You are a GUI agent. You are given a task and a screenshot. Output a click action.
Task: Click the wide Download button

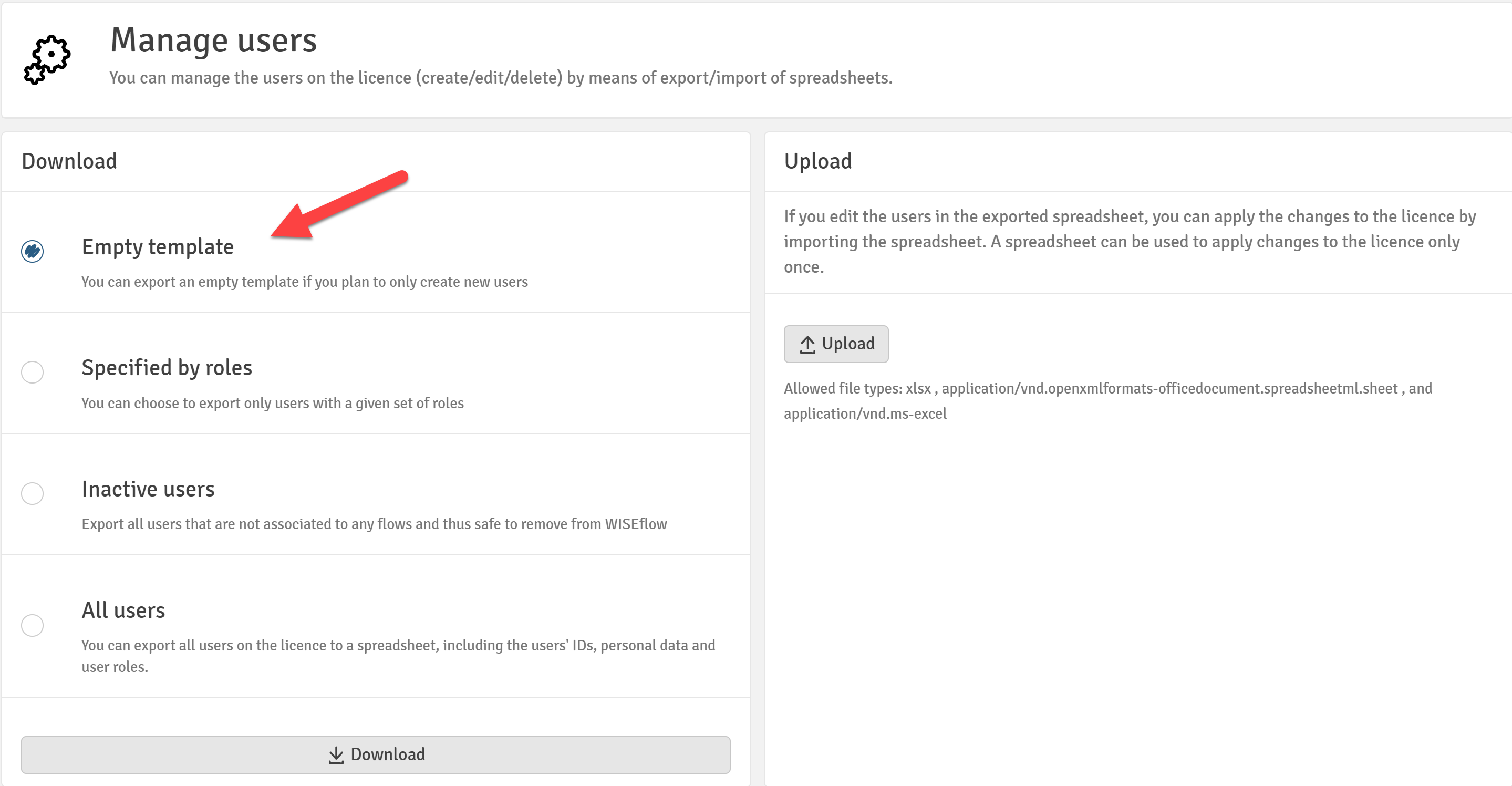376,755
